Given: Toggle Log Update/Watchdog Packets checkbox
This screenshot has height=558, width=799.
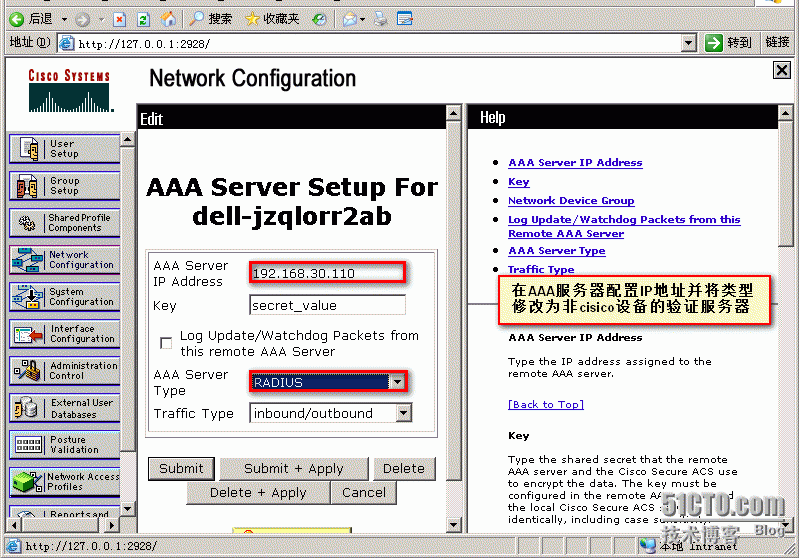Looking at the screenshot, I should pyautogui.click(x=166, y=343).
